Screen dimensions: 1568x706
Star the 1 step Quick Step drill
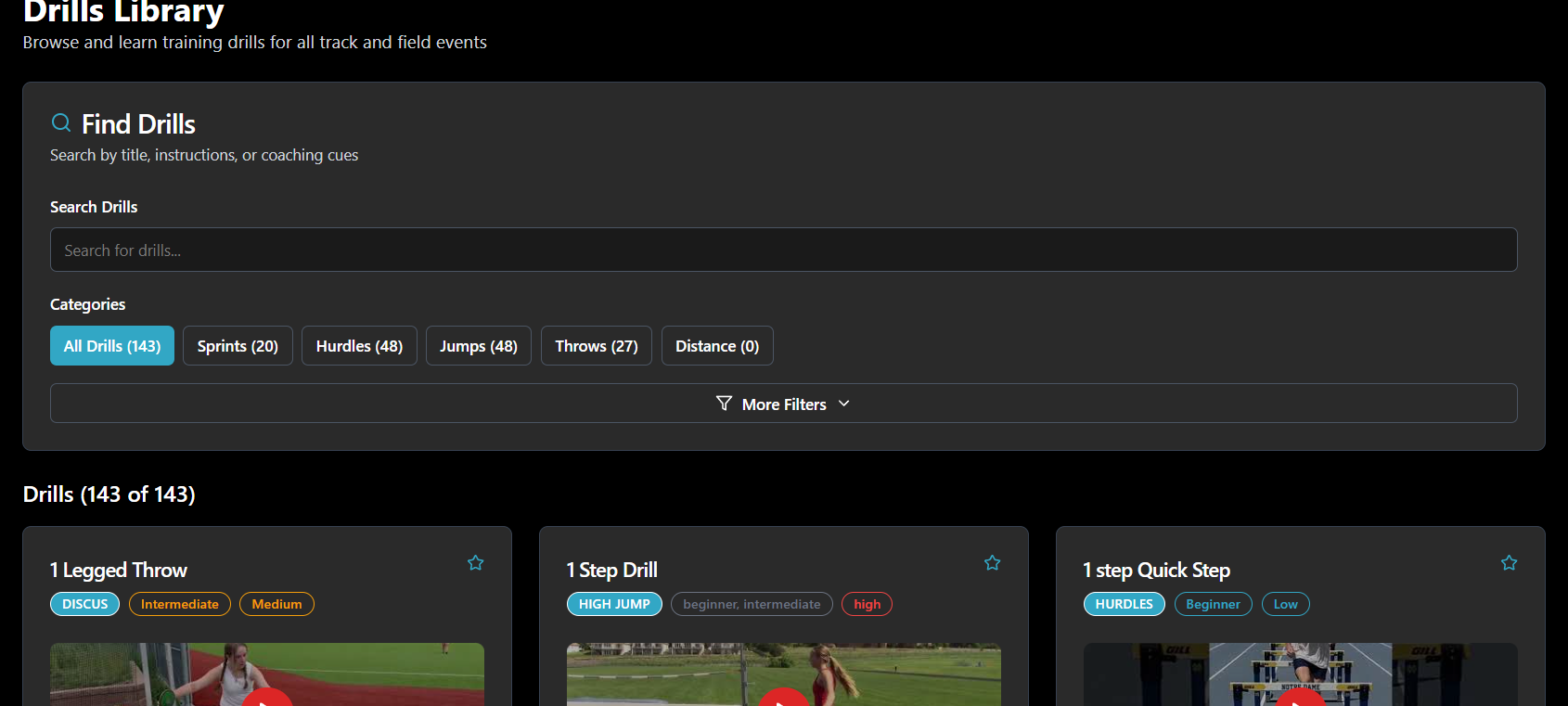[x=1509, y=563]
